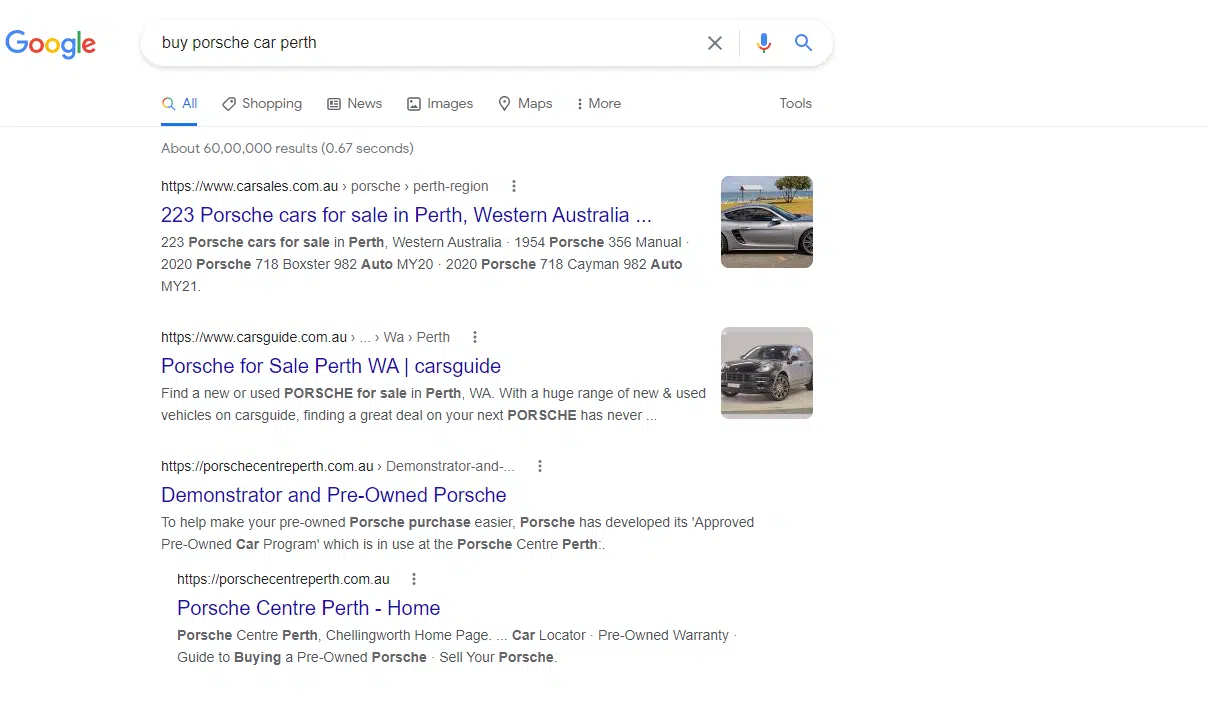Click the dark Porsche SUV thumbnail by the carsguide result
This screenshot has width=1209, height=702.
tap(767, 373)
